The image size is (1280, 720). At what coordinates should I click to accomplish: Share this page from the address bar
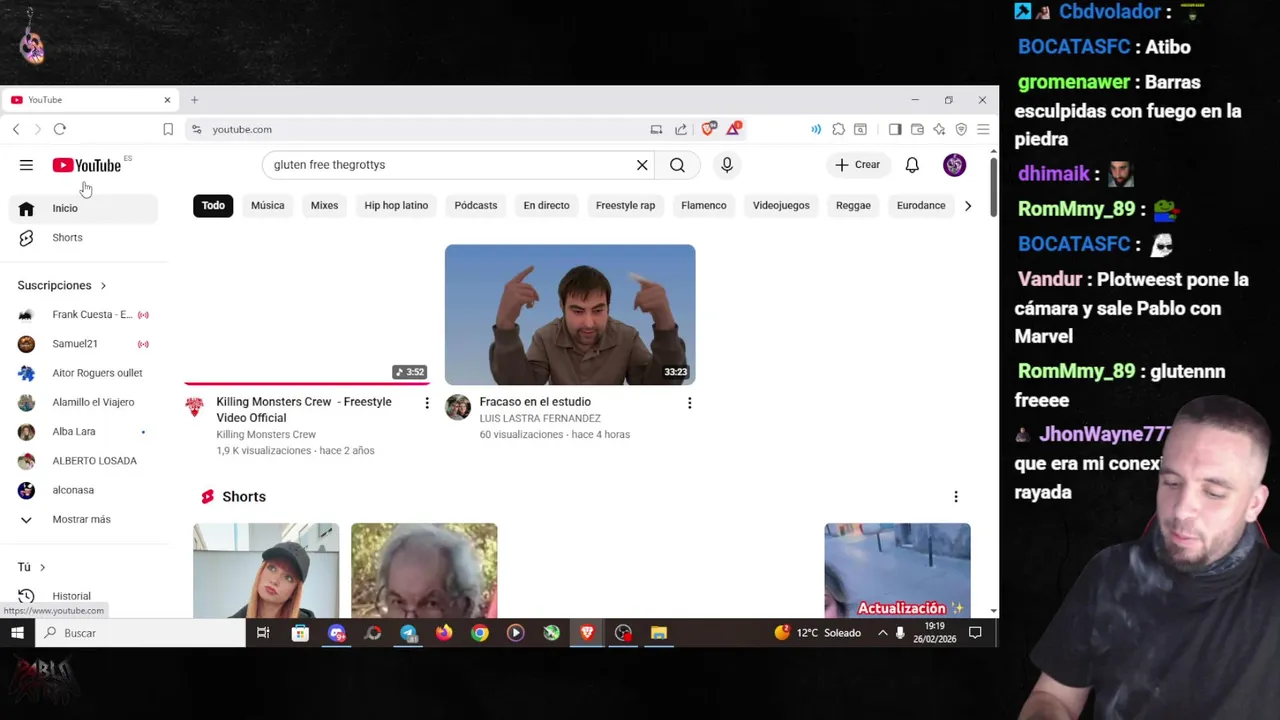(x=681, y=129)
